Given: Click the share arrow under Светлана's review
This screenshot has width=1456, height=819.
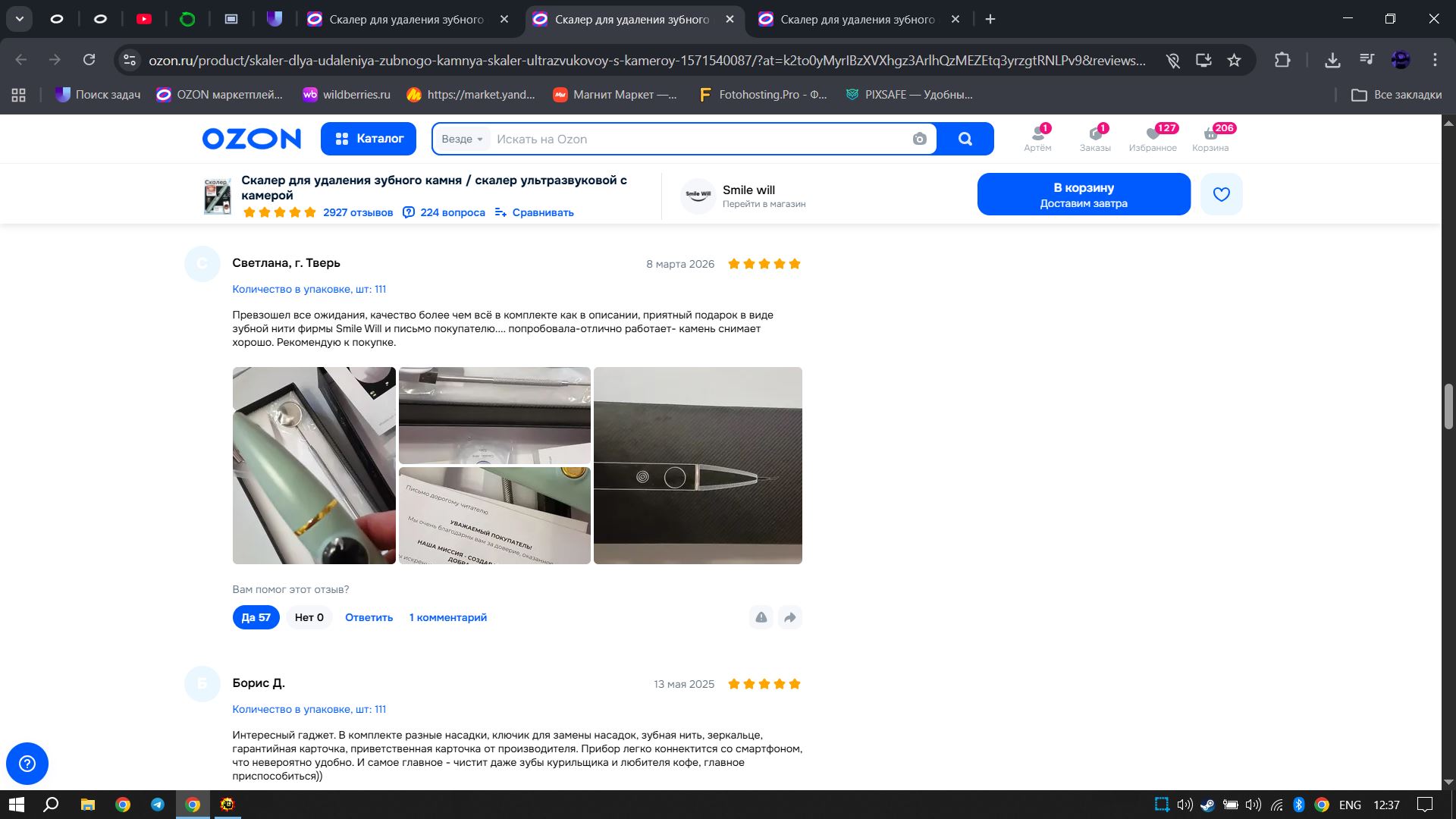Looking at the screenshot, I should pos(789,617).
